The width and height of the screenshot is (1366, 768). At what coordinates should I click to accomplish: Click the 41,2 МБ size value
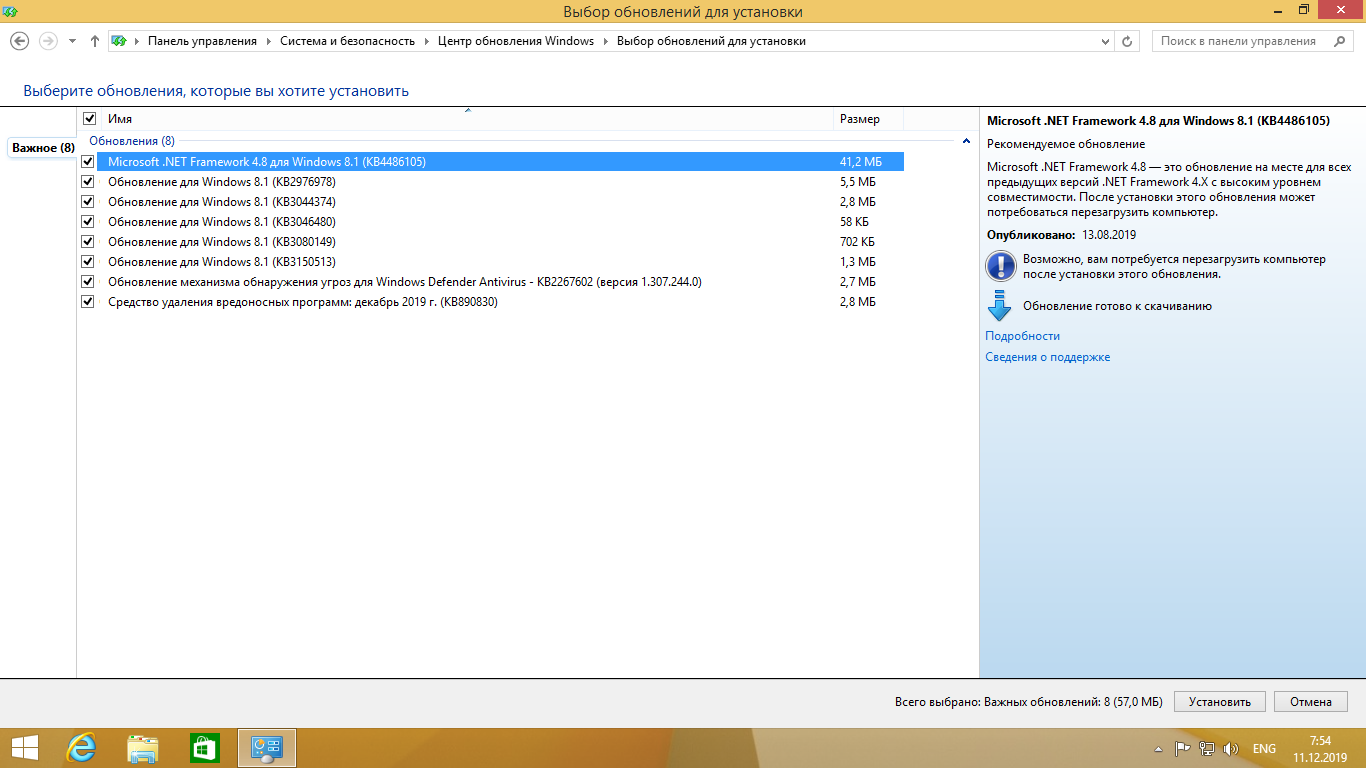pos(860,161)
